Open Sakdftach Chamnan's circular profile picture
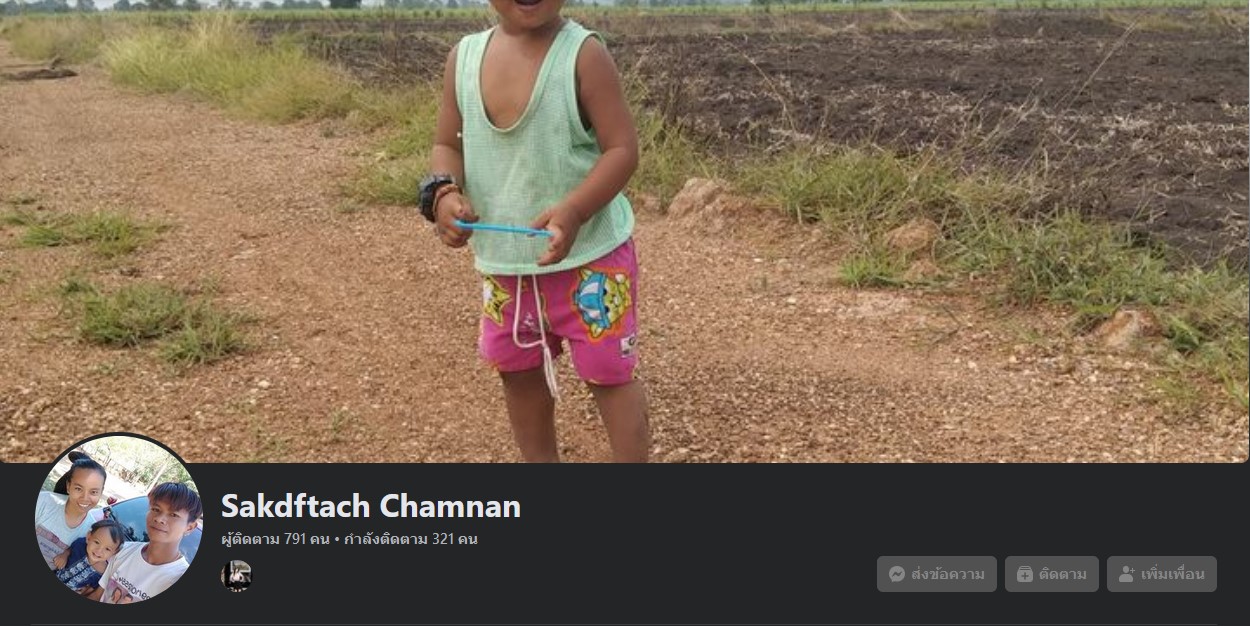The height and width of the screenshot is (626, 1250). tap(119, 519)
